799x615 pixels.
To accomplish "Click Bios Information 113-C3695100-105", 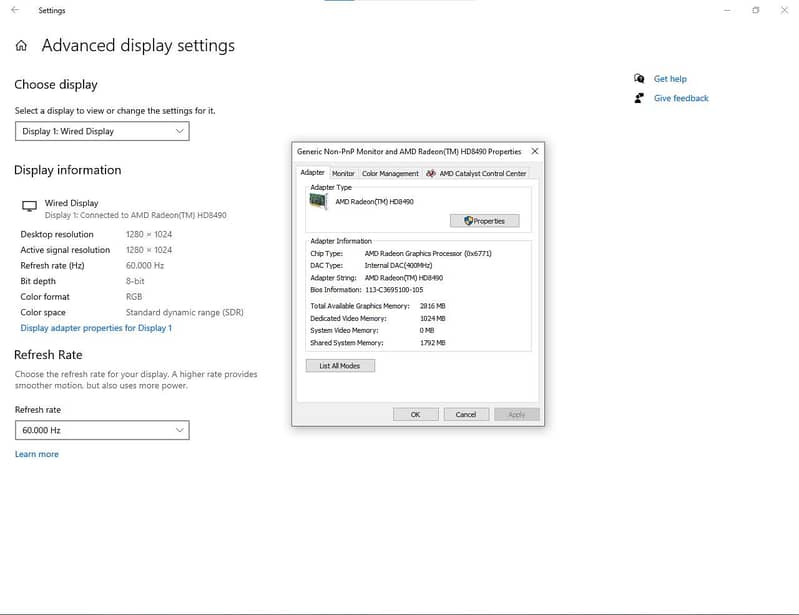I will (x=394, y=290).
